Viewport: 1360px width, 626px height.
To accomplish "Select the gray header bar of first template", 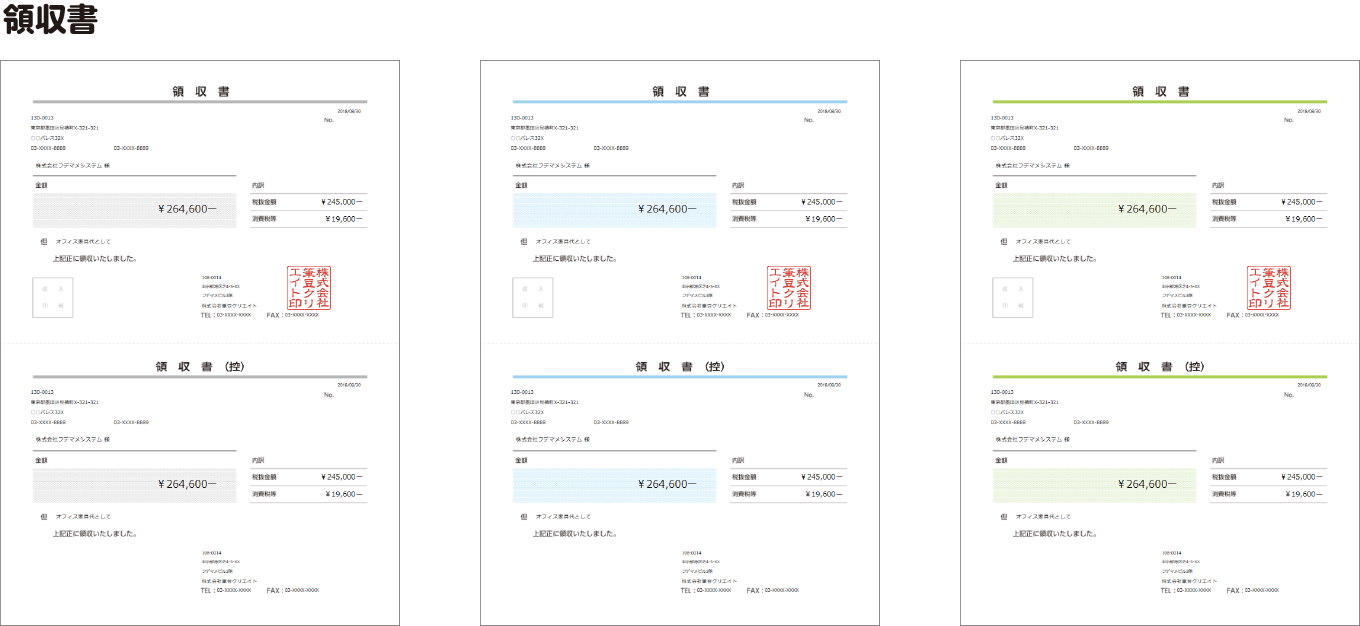I will (200, 102).
